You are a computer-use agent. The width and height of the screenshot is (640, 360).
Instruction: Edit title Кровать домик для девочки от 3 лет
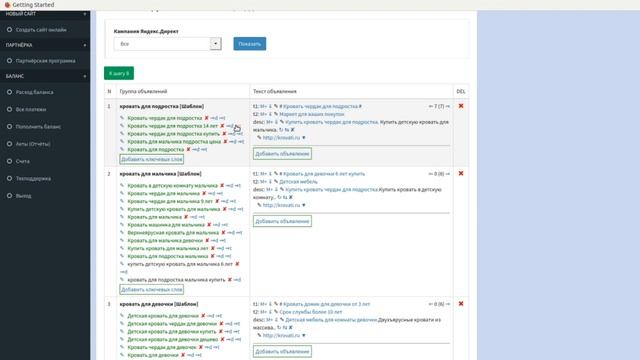276,304
